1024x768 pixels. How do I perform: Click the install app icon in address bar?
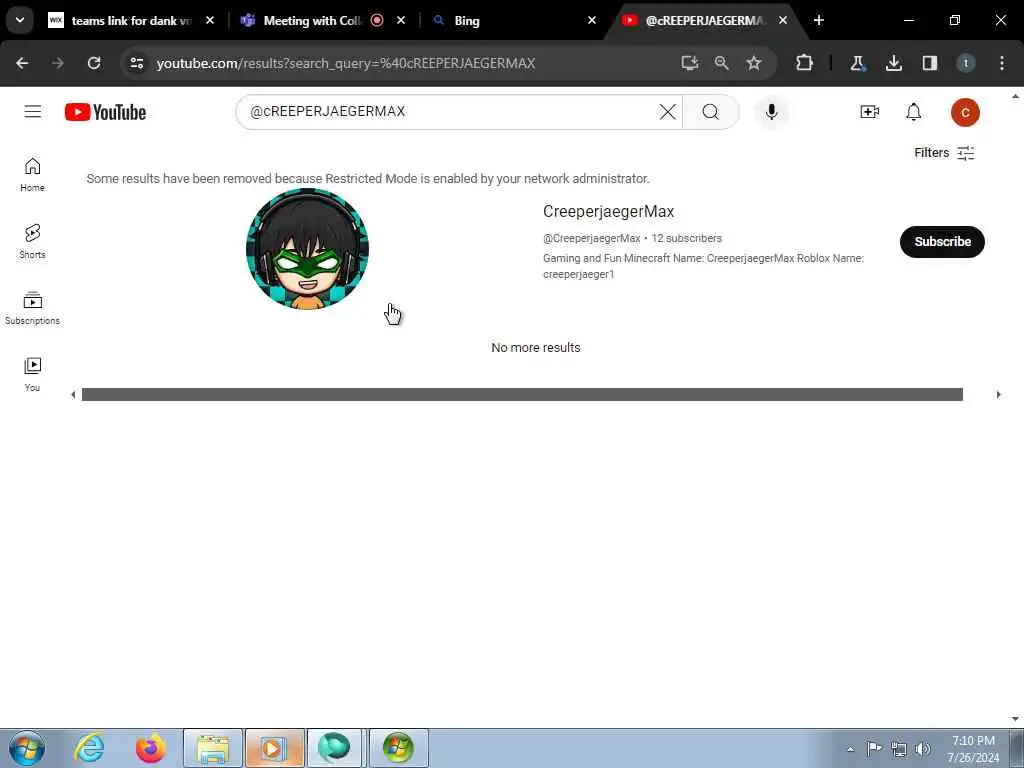[x=690, y=63]
